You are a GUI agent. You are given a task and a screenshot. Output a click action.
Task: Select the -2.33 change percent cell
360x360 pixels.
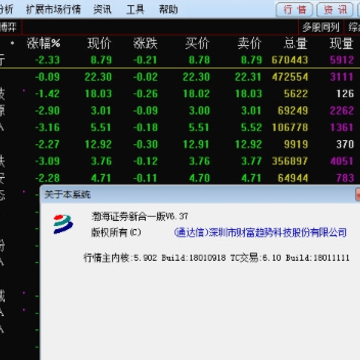point(47,60)
